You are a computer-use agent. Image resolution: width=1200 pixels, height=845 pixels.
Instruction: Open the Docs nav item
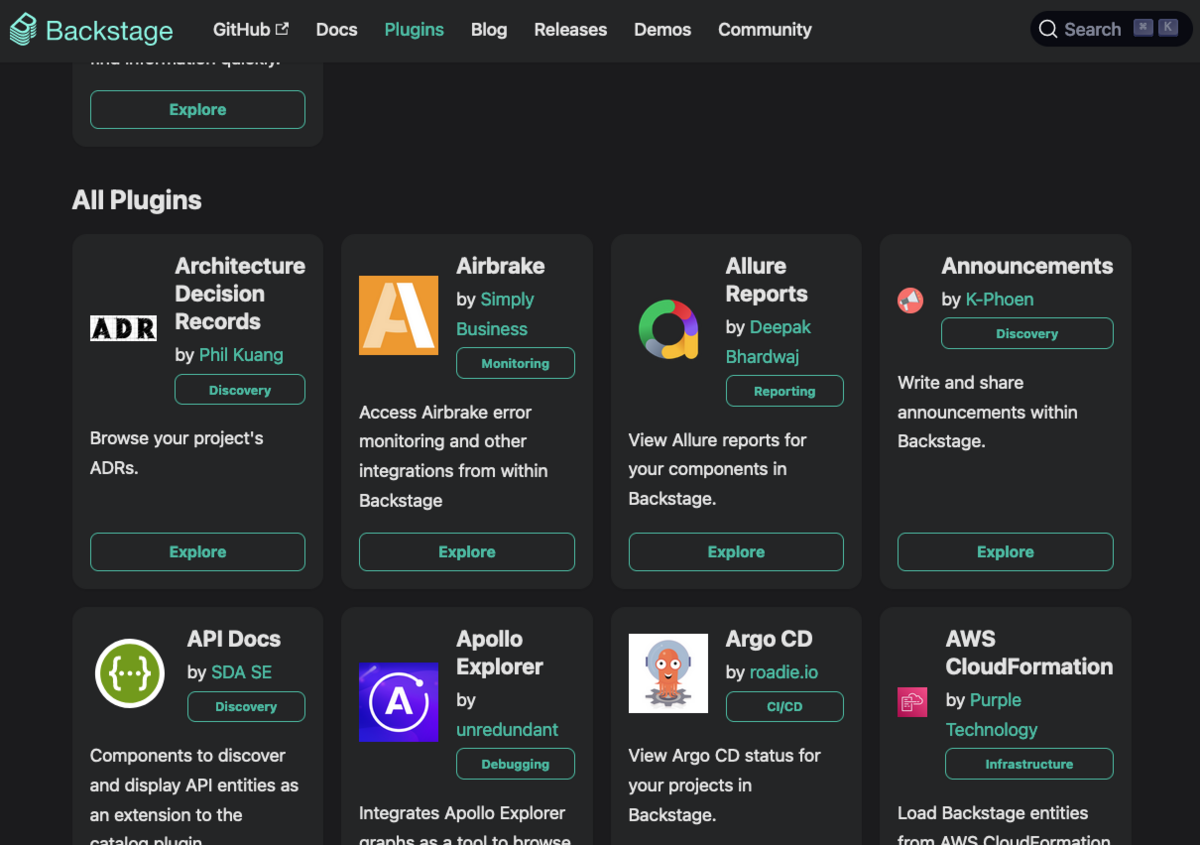pyautogui.click(x=336, y=30)
